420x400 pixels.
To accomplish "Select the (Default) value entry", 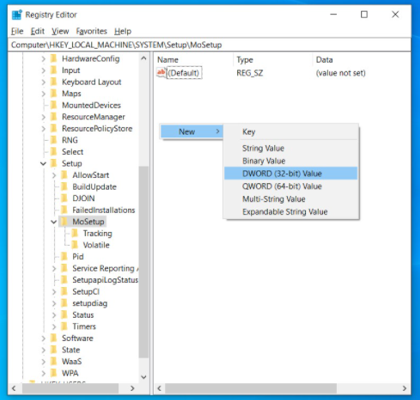I will [x=184, y=73].
